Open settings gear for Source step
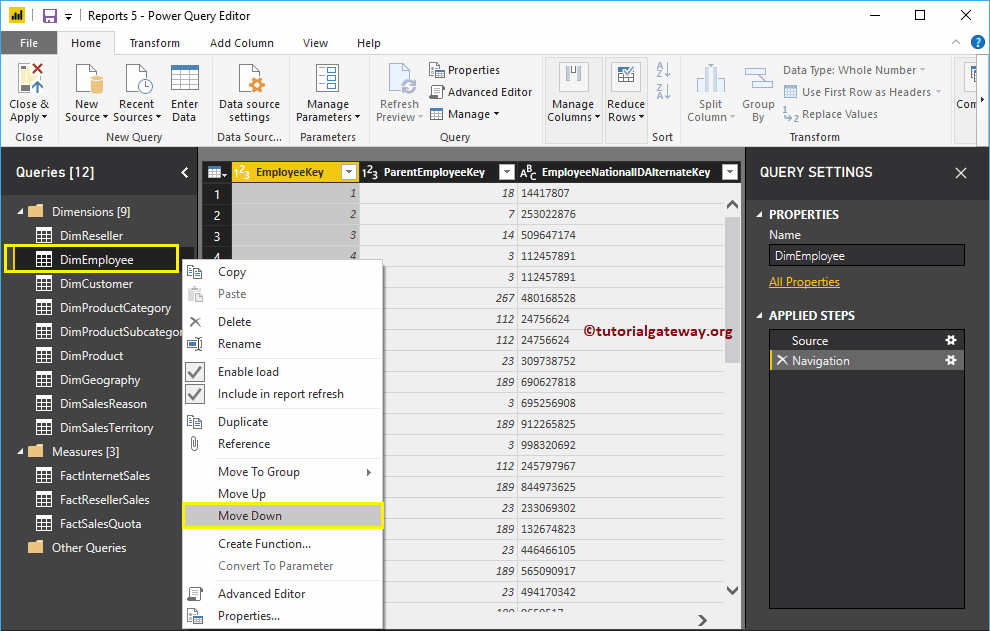 tap(951, 341)
